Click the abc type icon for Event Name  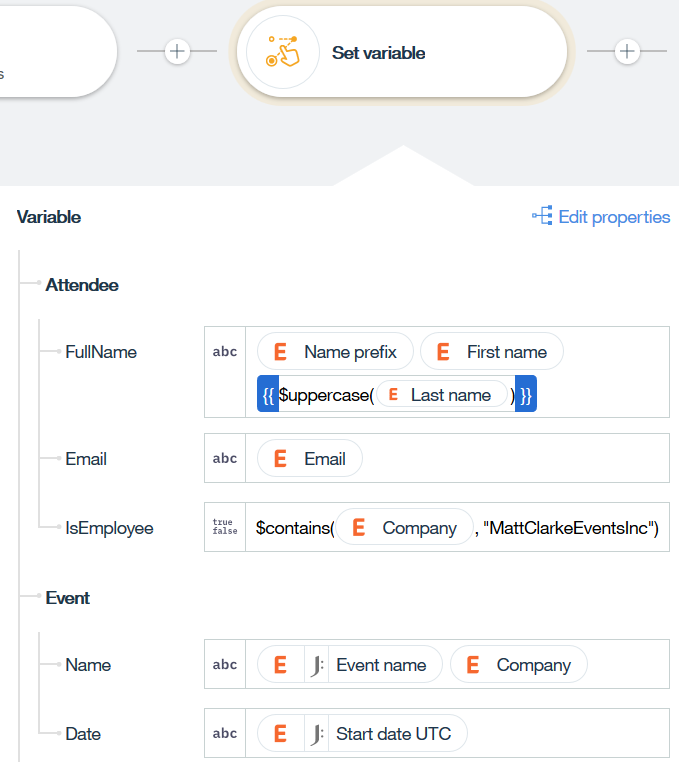(225, 665)
